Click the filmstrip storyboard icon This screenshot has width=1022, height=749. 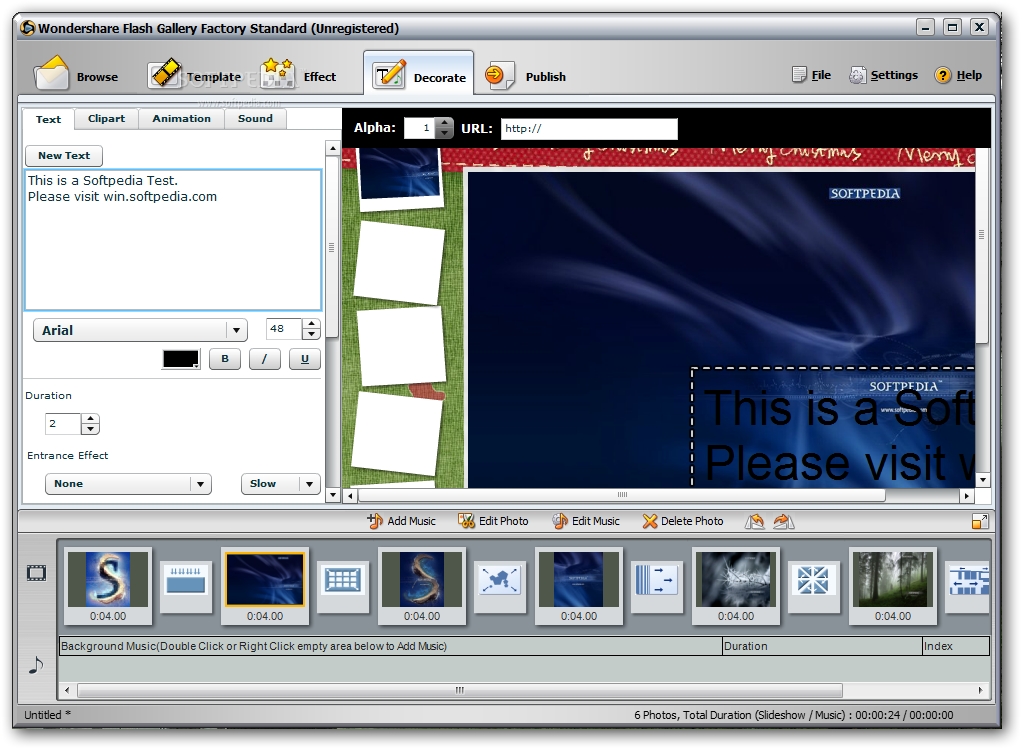[x=36, y=574]
